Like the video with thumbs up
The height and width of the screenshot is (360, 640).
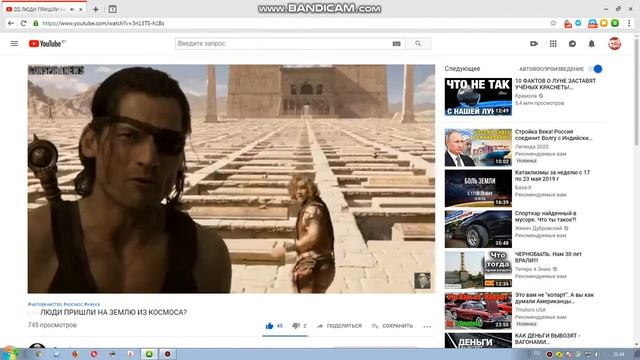point(269,326)
